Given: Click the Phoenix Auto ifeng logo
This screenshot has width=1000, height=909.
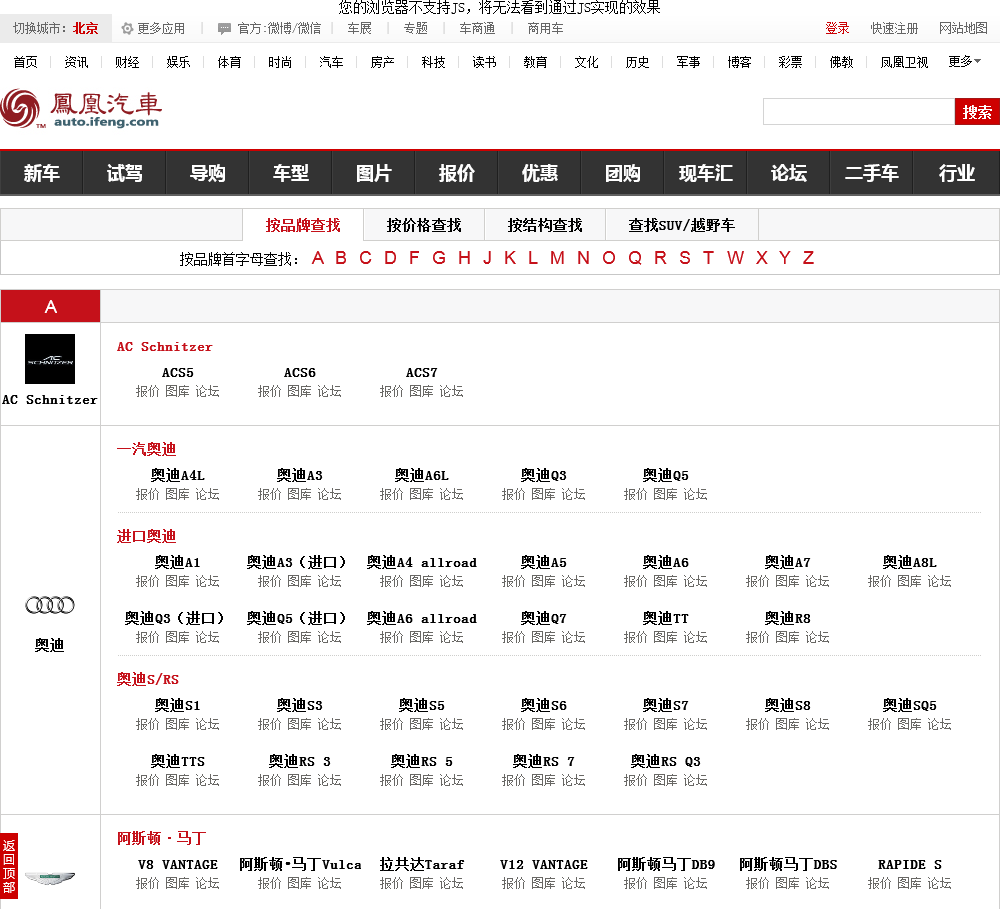Looking at the screenshot, I should (81, 109).
